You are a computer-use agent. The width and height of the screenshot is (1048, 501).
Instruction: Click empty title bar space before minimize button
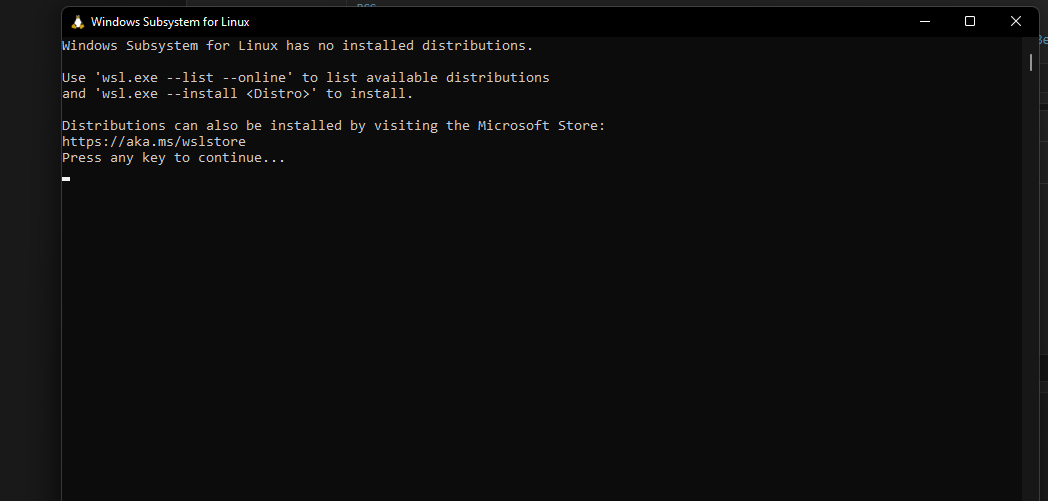coord(600,21)
